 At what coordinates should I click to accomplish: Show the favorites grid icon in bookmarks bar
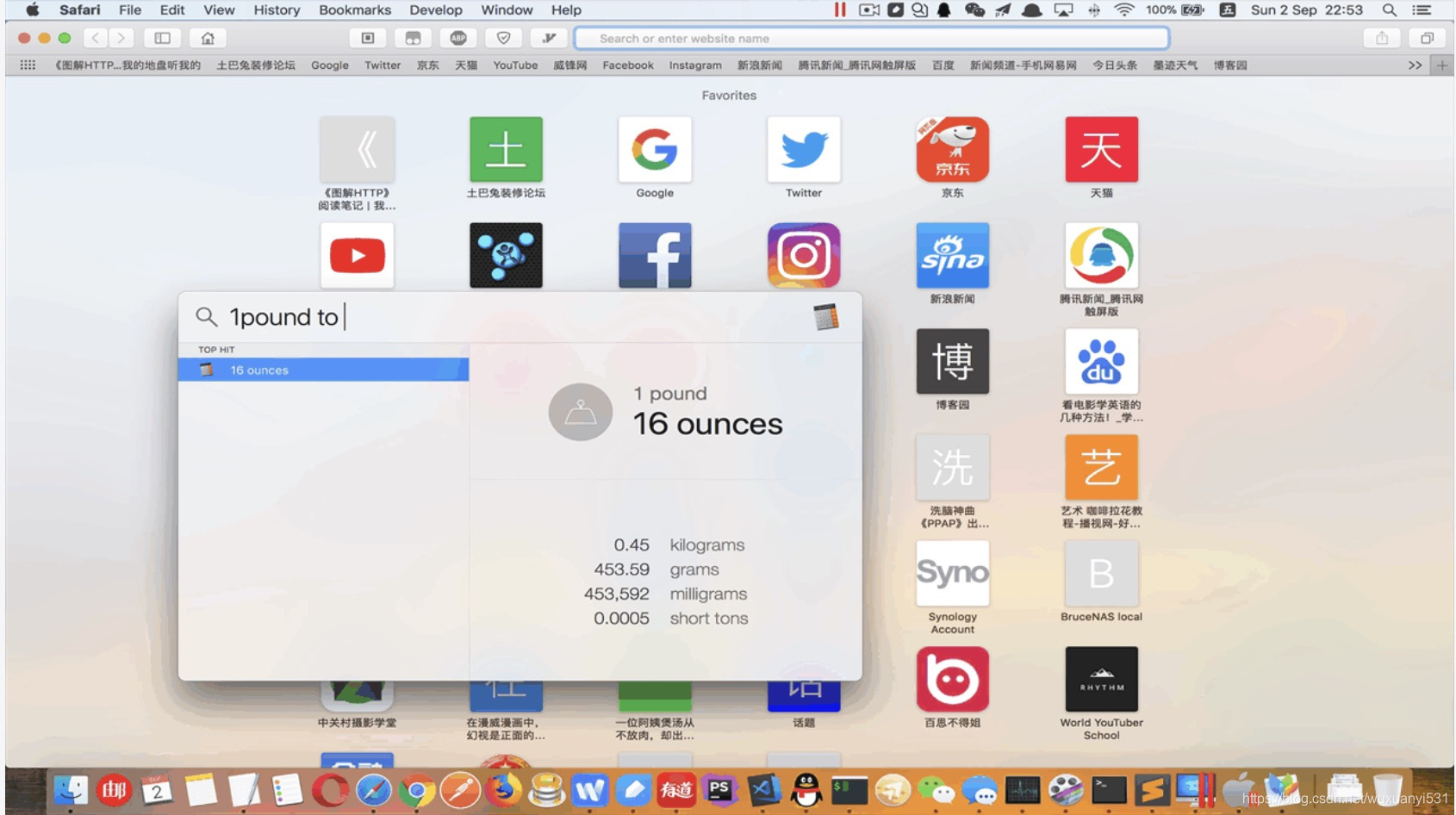(x=28, y=65)
